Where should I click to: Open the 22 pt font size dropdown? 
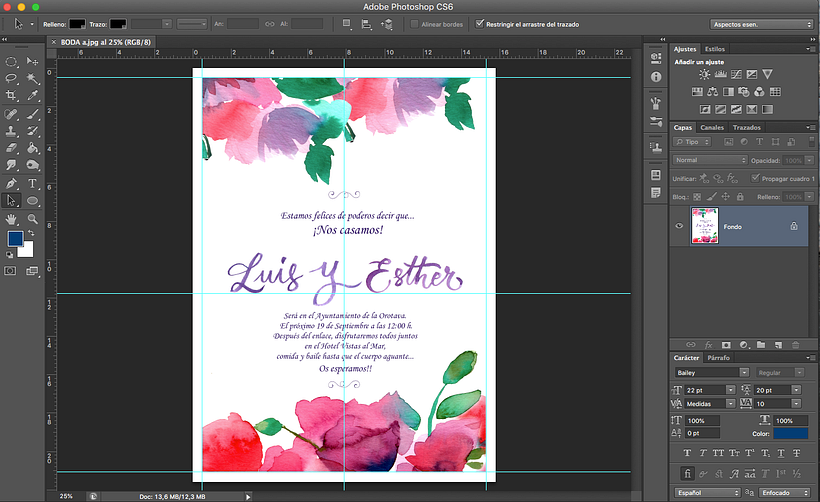coord(730,390)
